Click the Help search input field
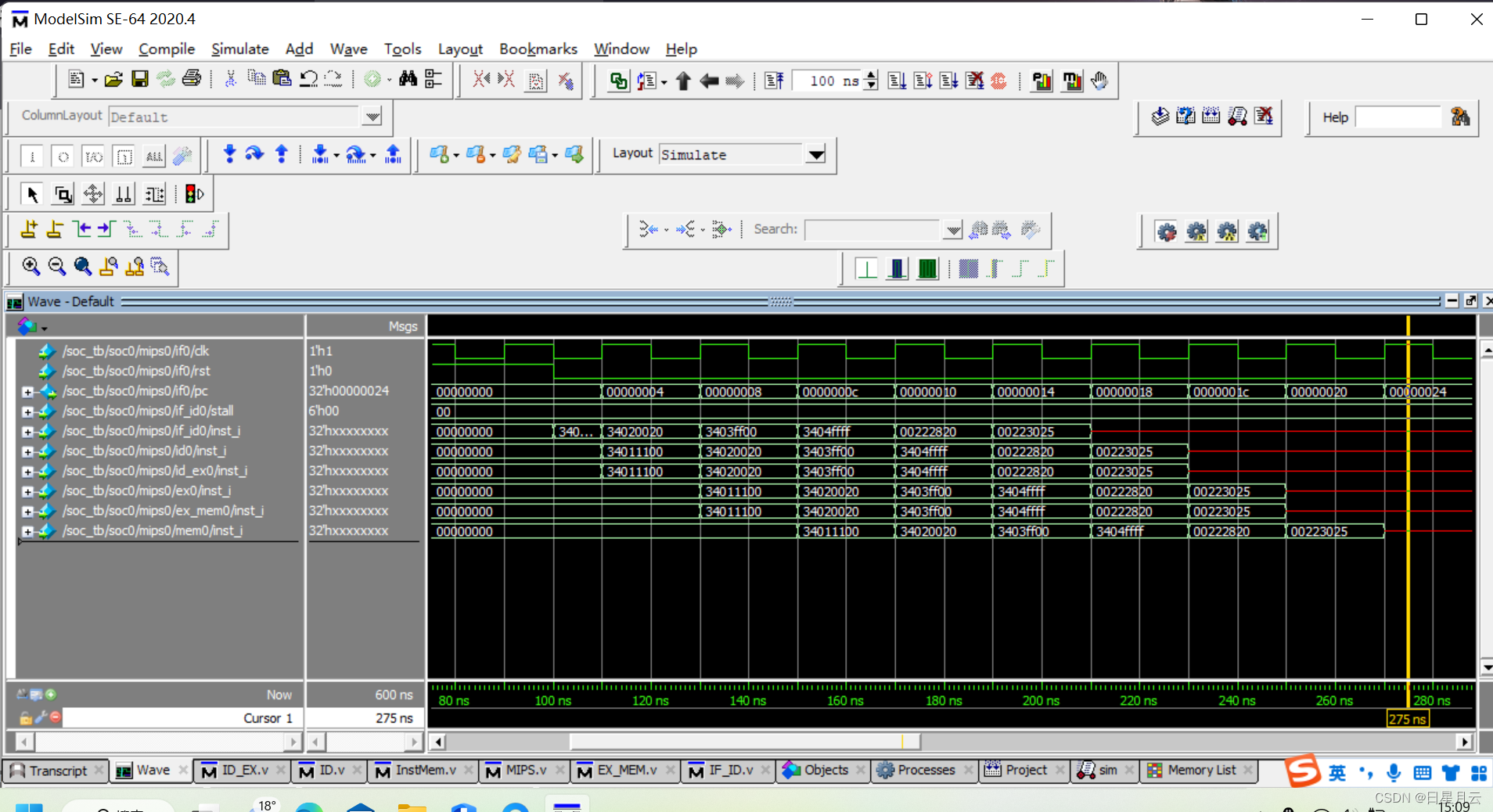This screenshot has width=1493, height=812. [x=1398, y=117]
